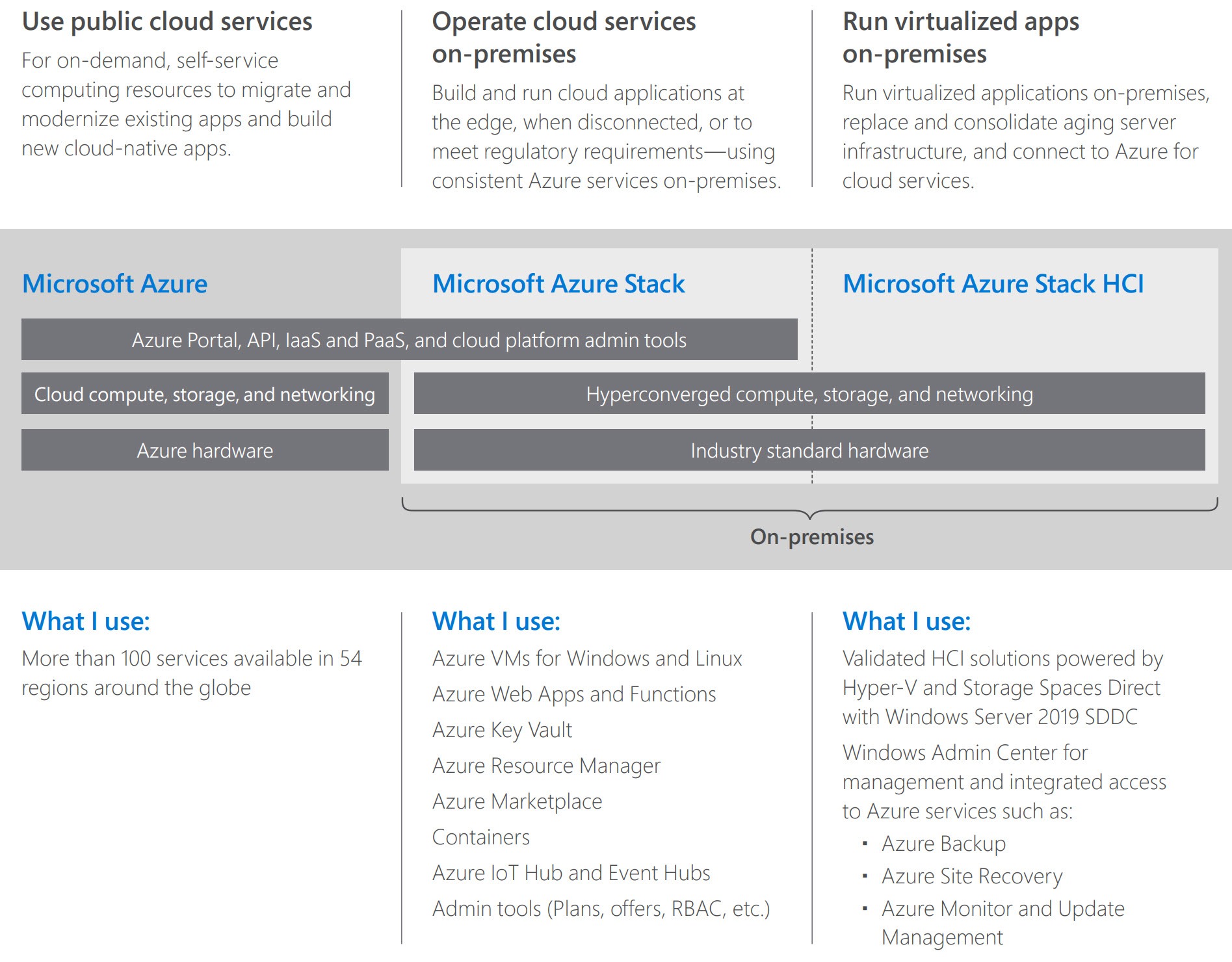This screenshot has height=962, width=1232.
Task: Click the 'Containers' list entry
Action: coord(481,837)
